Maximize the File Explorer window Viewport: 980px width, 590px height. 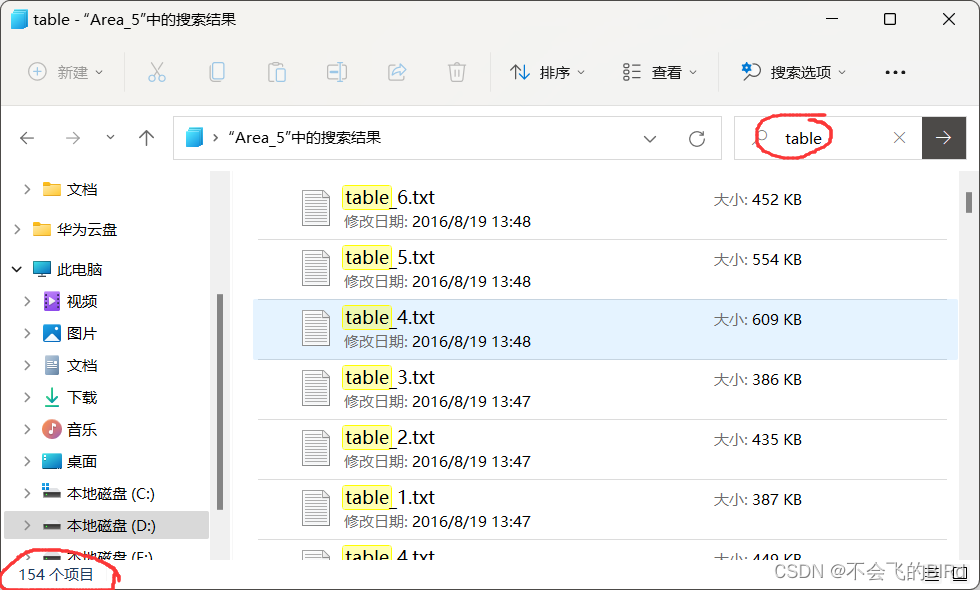click(x=890, y=19)
